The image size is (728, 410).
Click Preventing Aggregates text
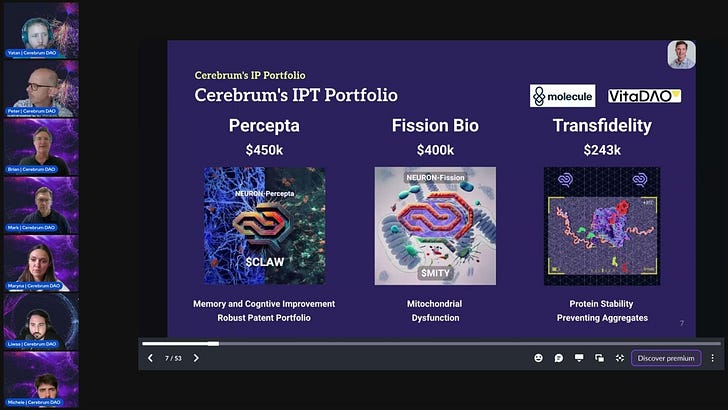pyautogui.click(x=602, y=318)
